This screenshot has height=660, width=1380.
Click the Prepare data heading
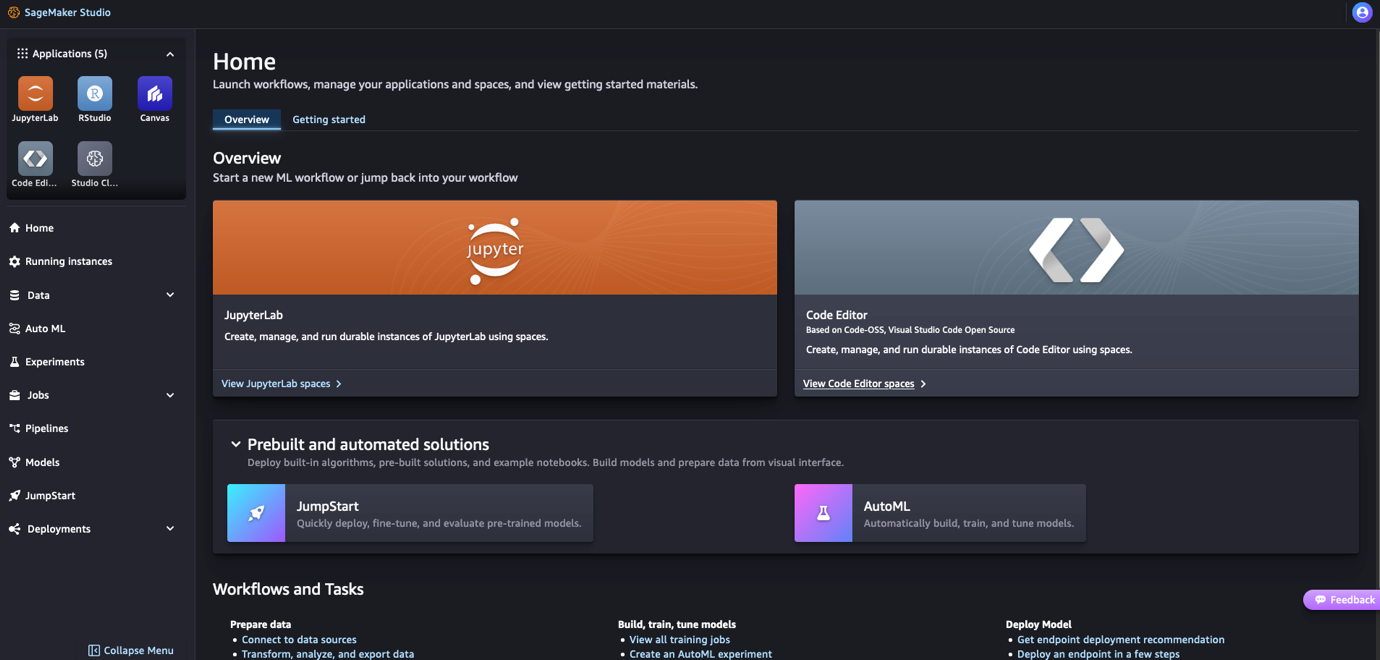coord(261,624)
